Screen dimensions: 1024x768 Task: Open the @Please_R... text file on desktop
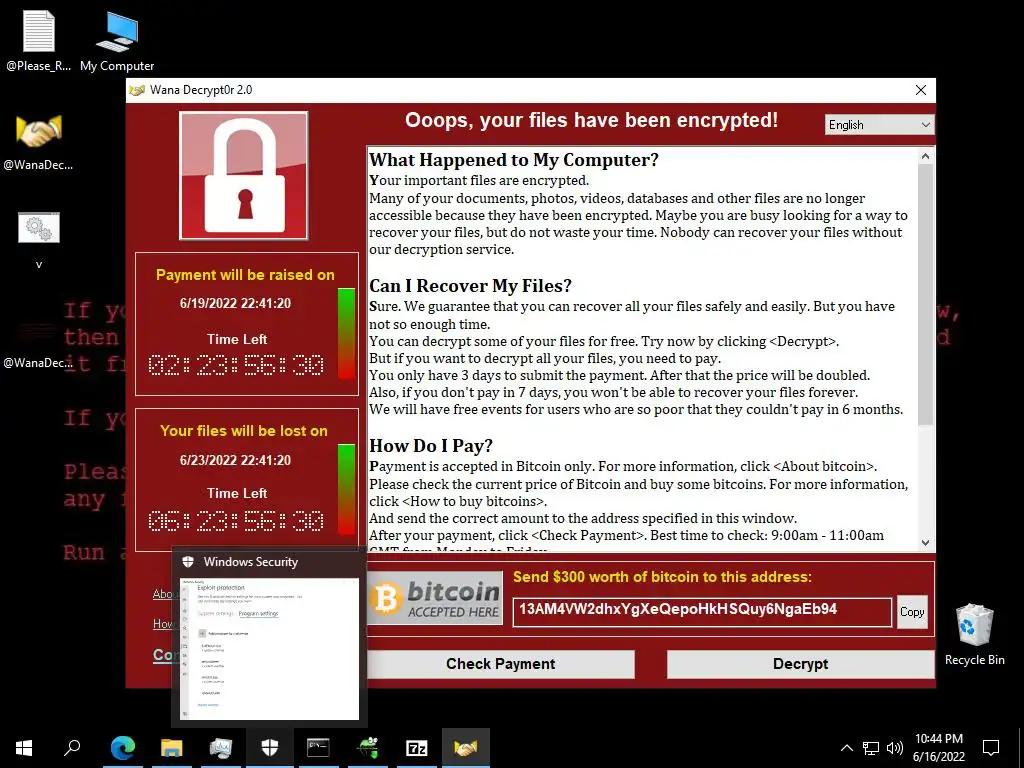pyautogui.click(x=39, y=41)
